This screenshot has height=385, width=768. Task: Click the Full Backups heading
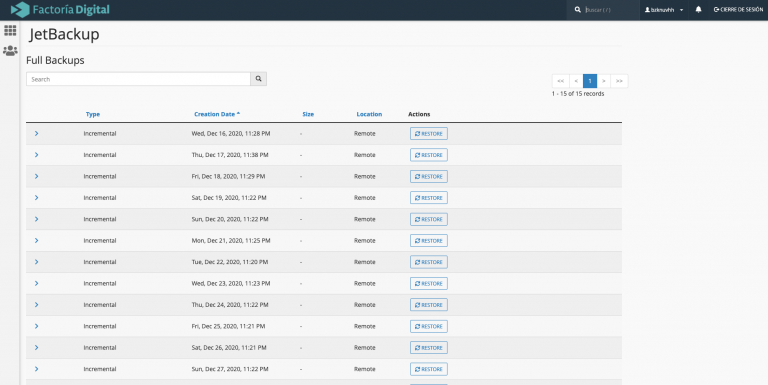(x=55, y=60)
